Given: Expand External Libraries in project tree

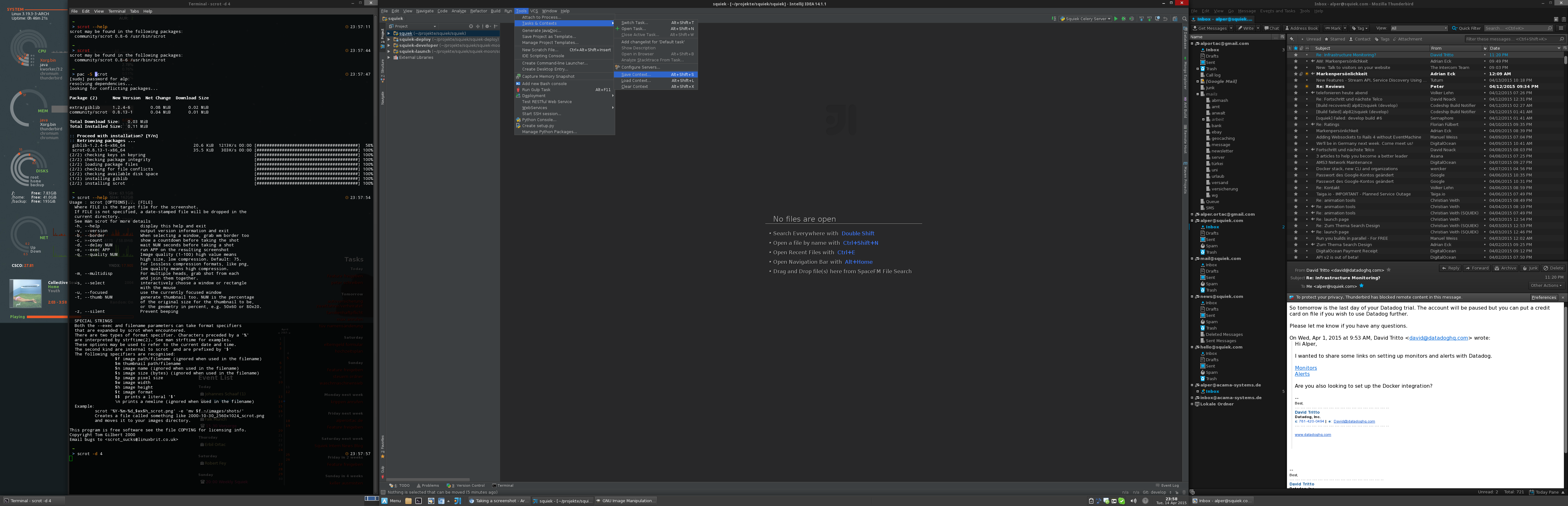Looking at the screenshot, I should tap(389, 57).
